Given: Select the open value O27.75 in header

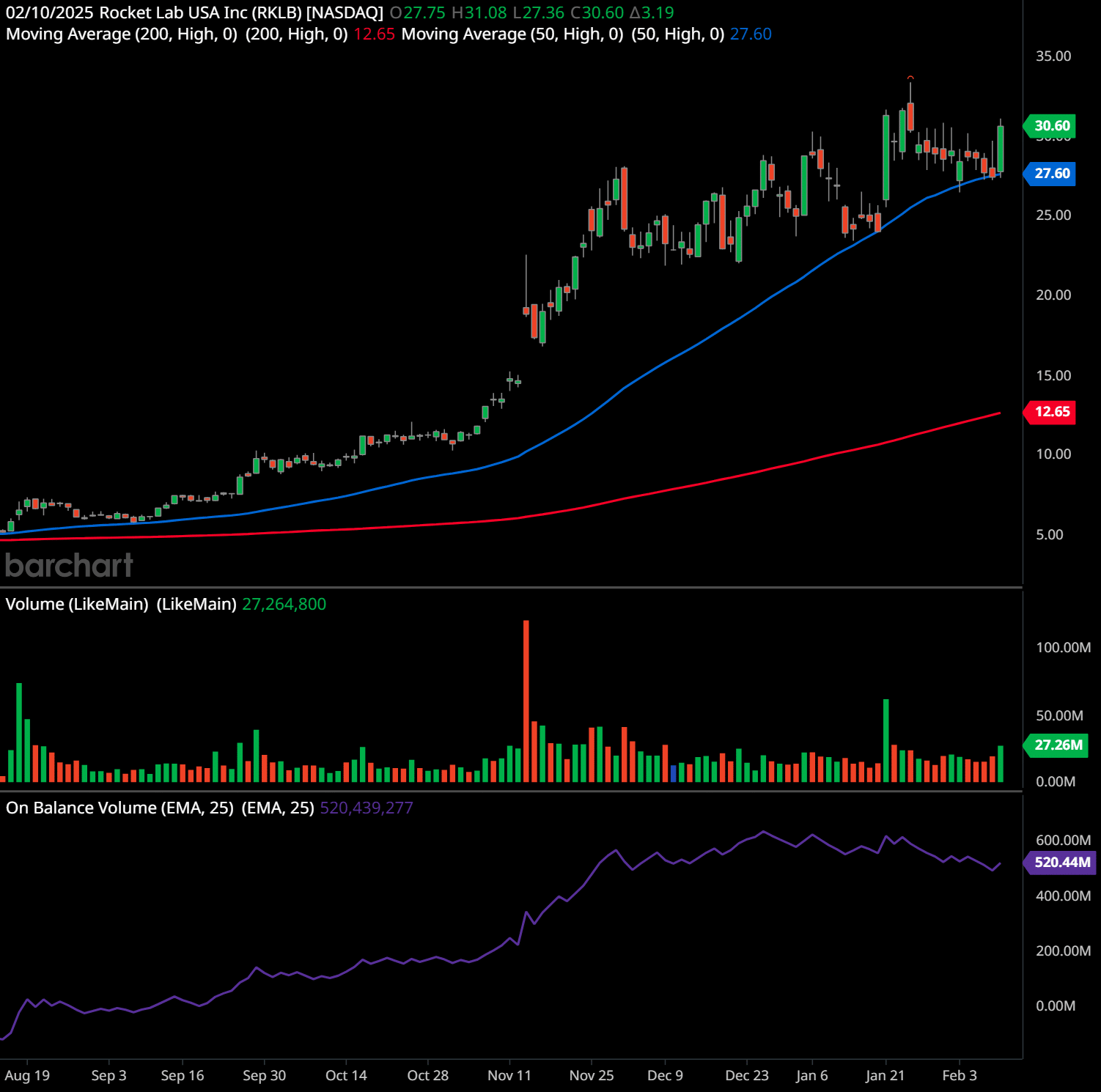Looking at the screenshot, I should (x=418, y=12).
